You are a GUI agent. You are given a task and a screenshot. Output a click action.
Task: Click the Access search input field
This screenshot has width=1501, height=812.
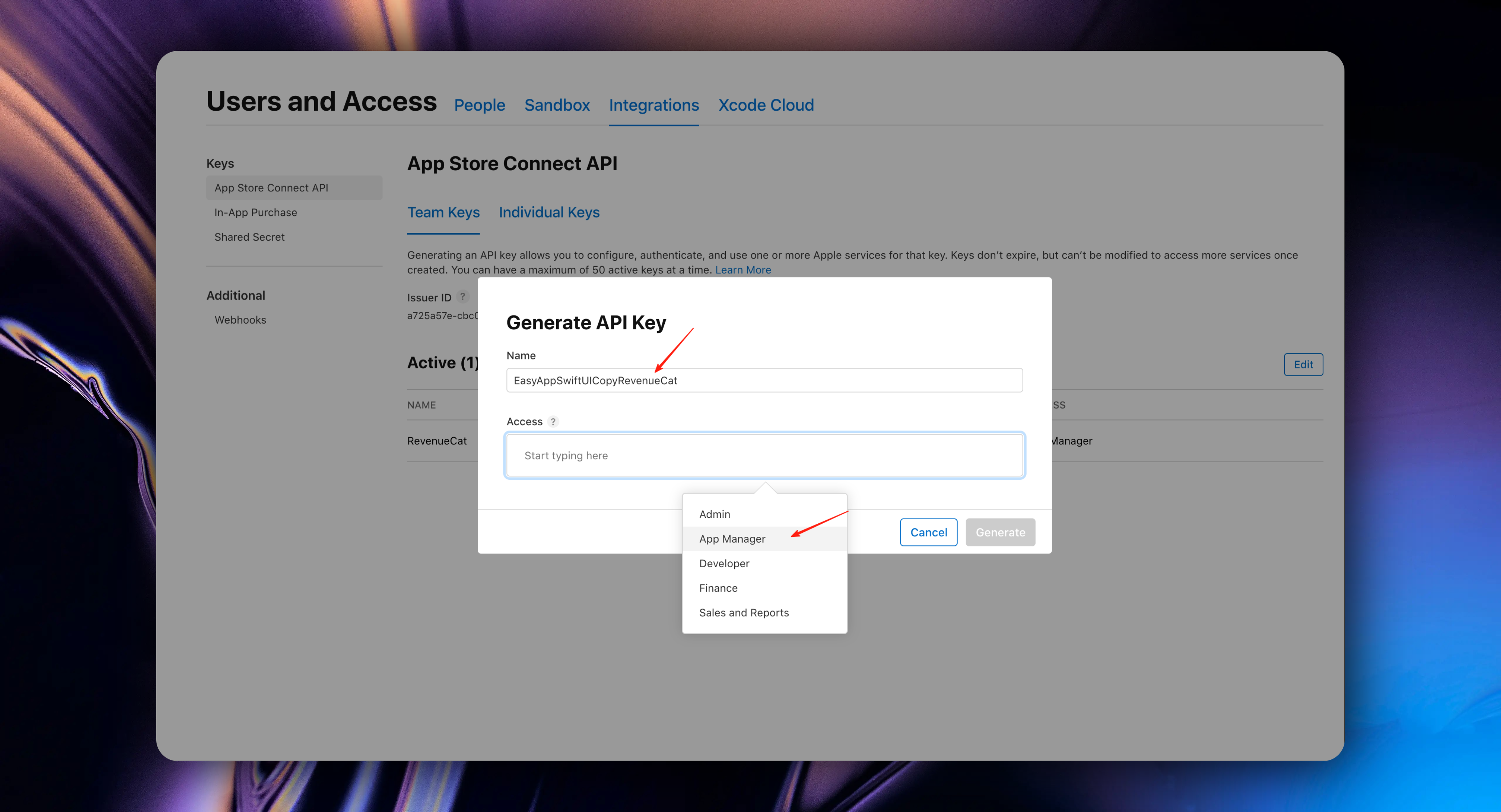point(764,455)
